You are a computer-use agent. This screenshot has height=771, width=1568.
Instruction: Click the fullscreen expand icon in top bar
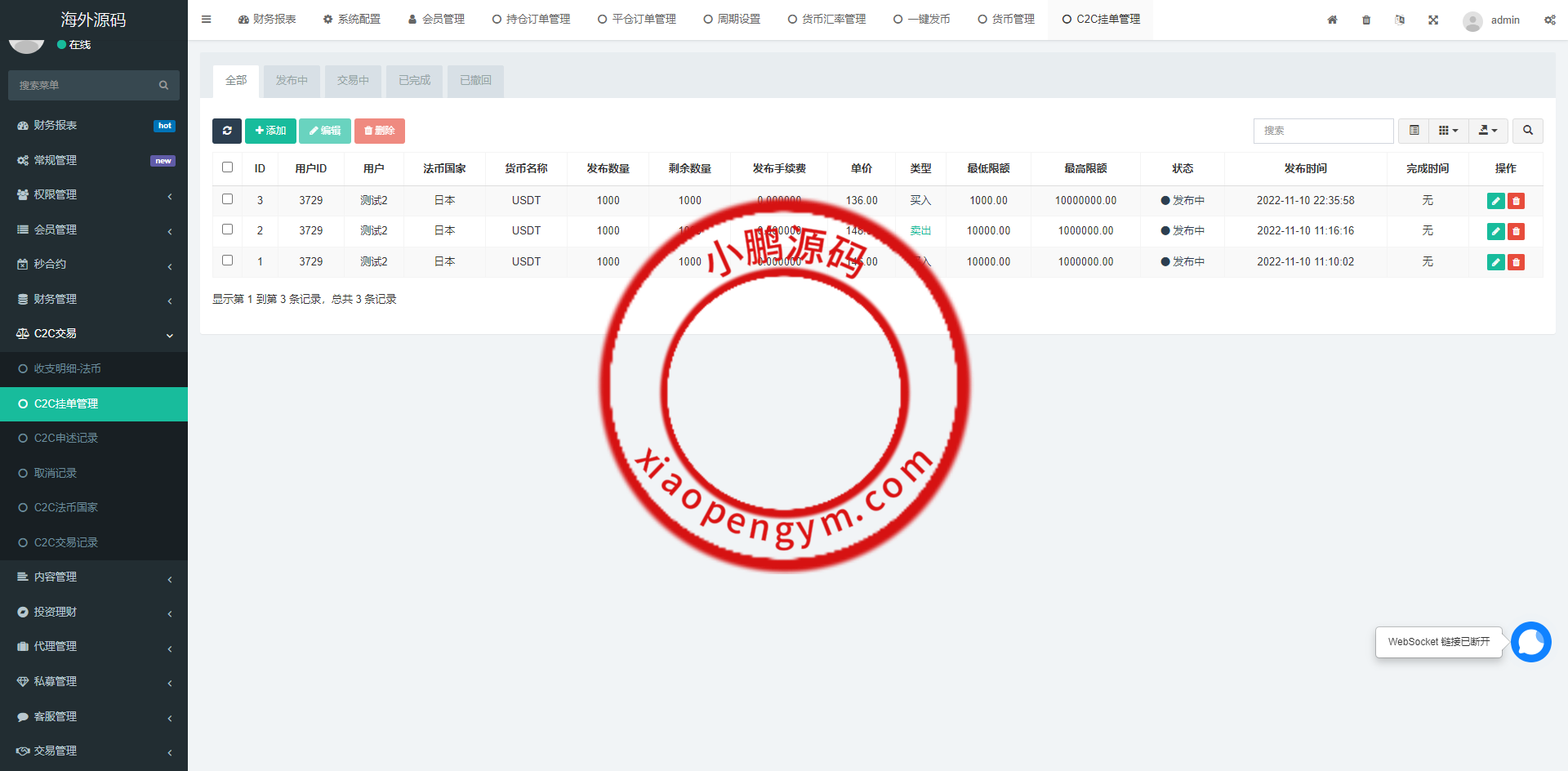pyautogui.click(x=1433, y=20)
